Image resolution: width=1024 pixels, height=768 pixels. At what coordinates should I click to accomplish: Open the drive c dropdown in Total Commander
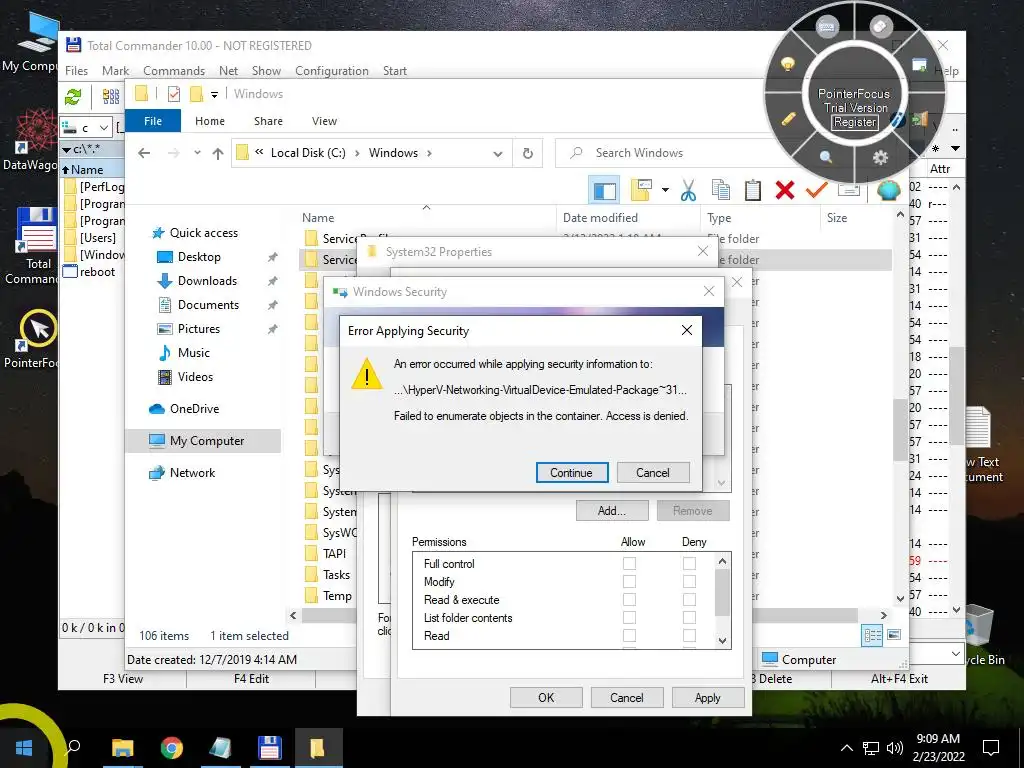(104, 127)
